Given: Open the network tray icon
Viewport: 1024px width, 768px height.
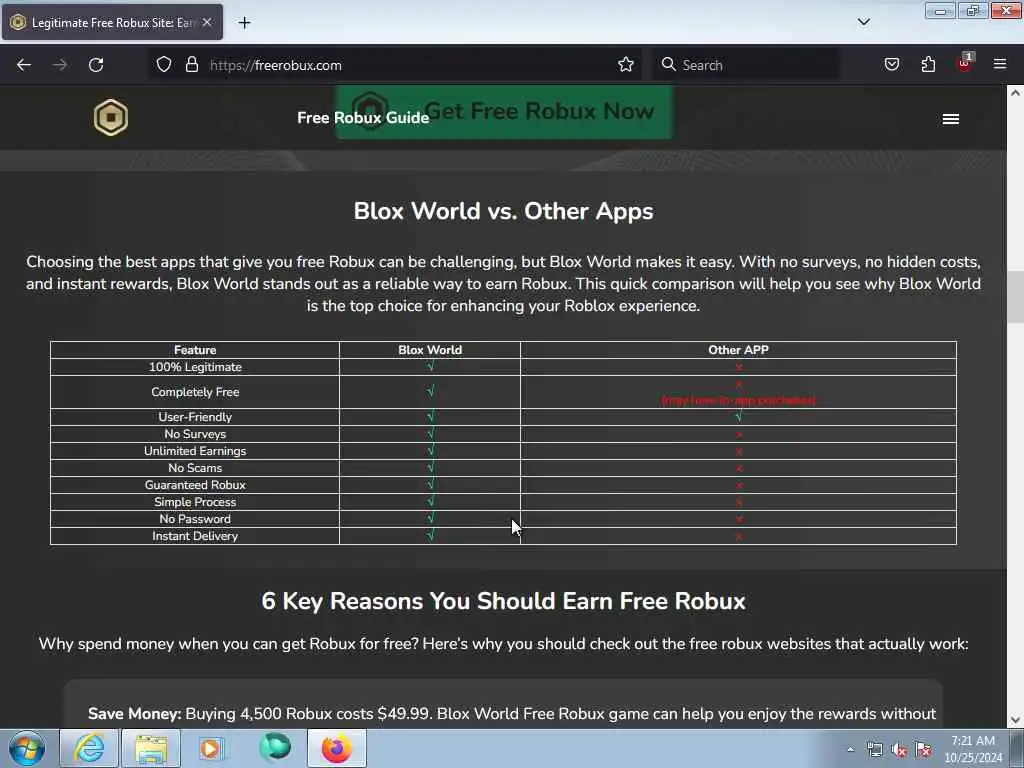Looking at the screenshot, I should [874, 750].
